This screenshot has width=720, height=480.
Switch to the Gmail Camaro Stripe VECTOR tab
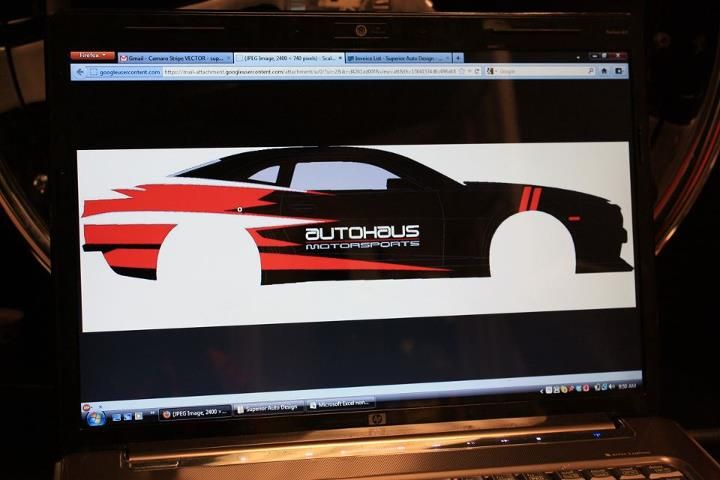pyautogui.click(x=176, y=58)
